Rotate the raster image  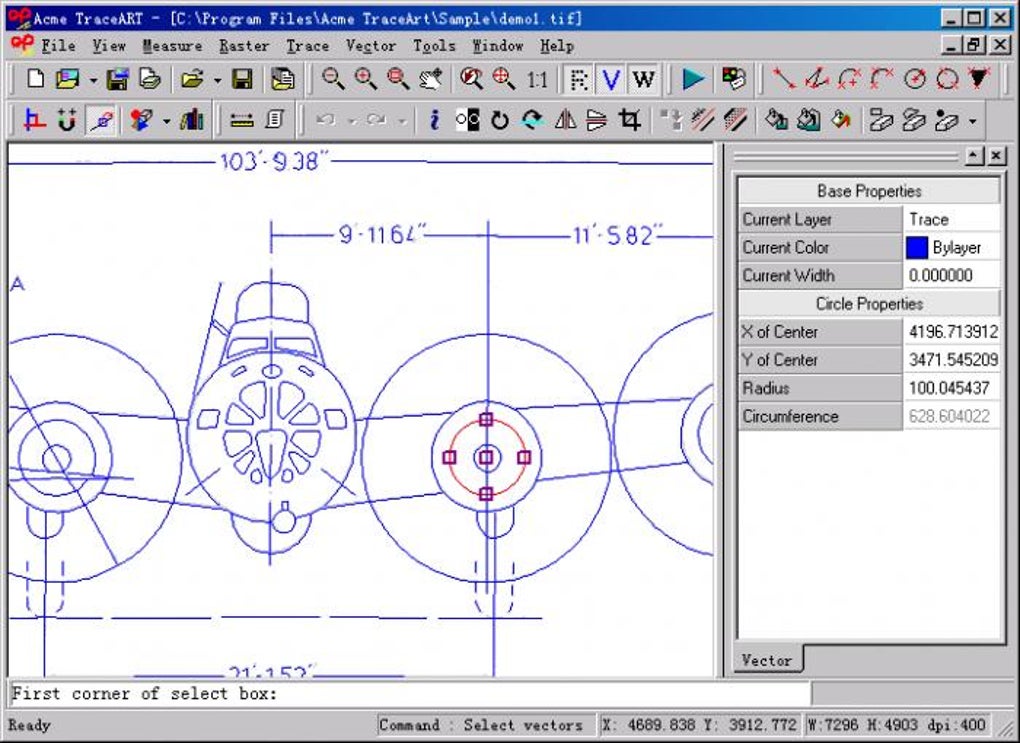(x=500, y=120)
